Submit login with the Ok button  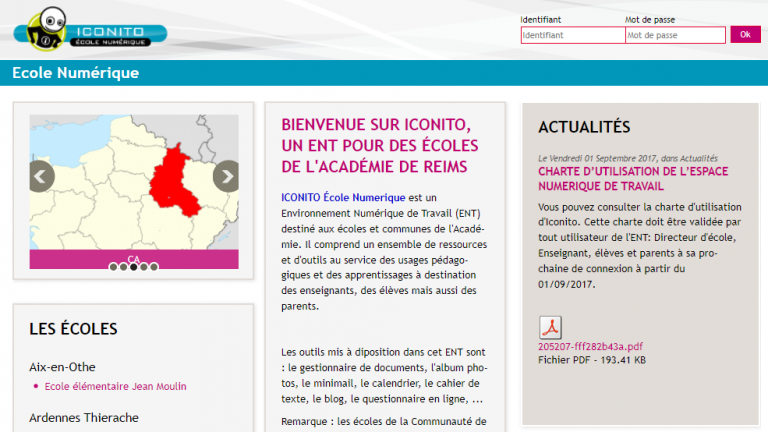[745, 34]
